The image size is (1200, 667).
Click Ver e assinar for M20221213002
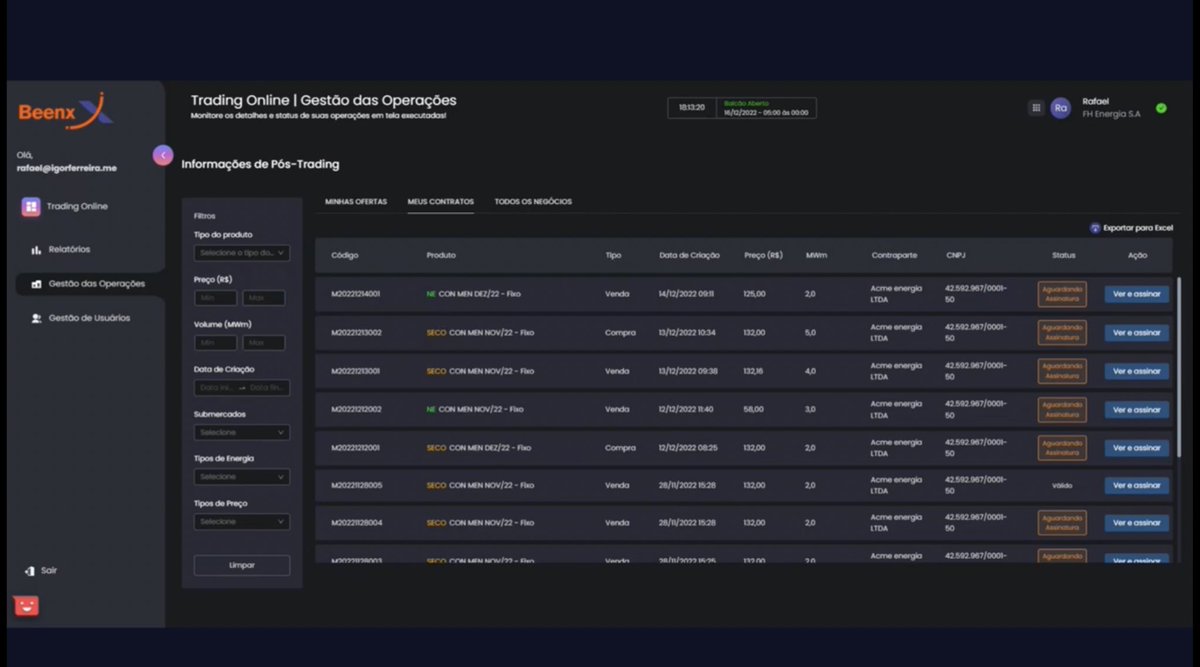tap(1137, 333)
